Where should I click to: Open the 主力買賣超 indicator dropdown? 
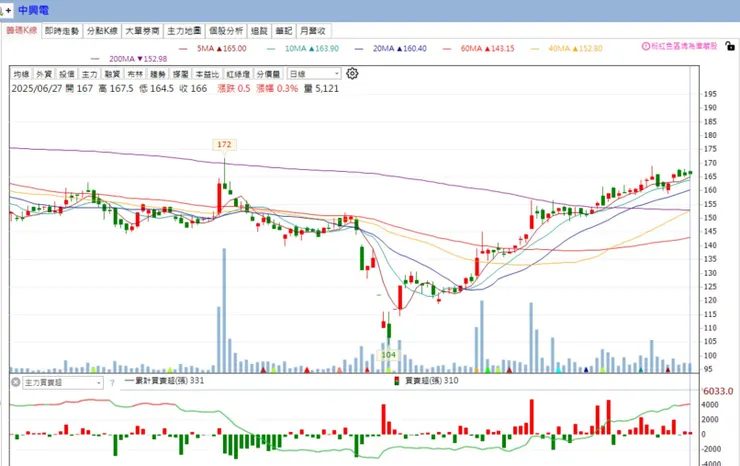point(62,382)
